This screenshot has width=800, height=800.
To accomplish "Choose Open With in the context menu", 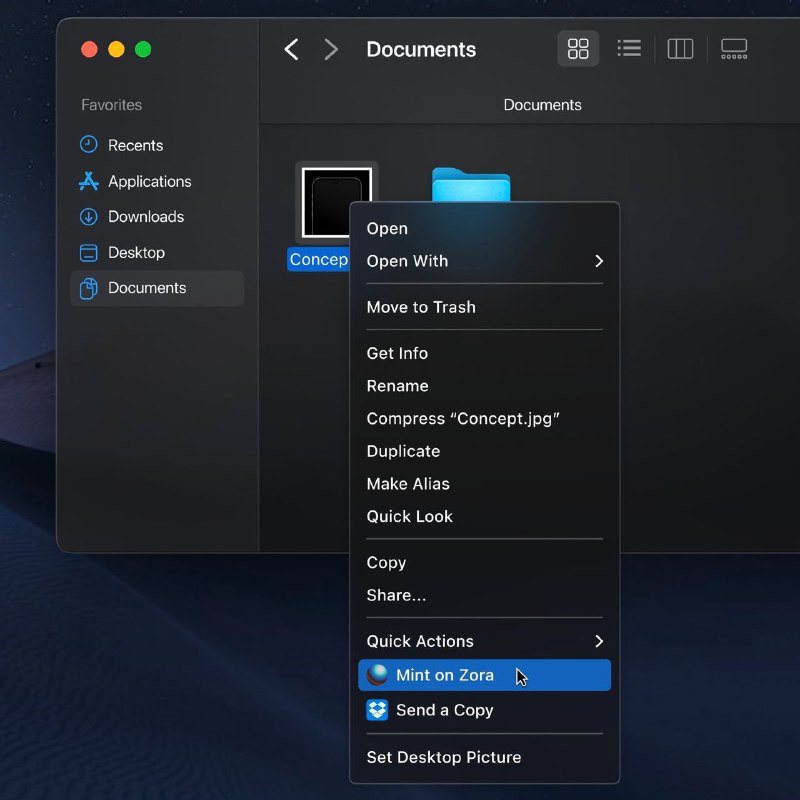I will [484, 261].
